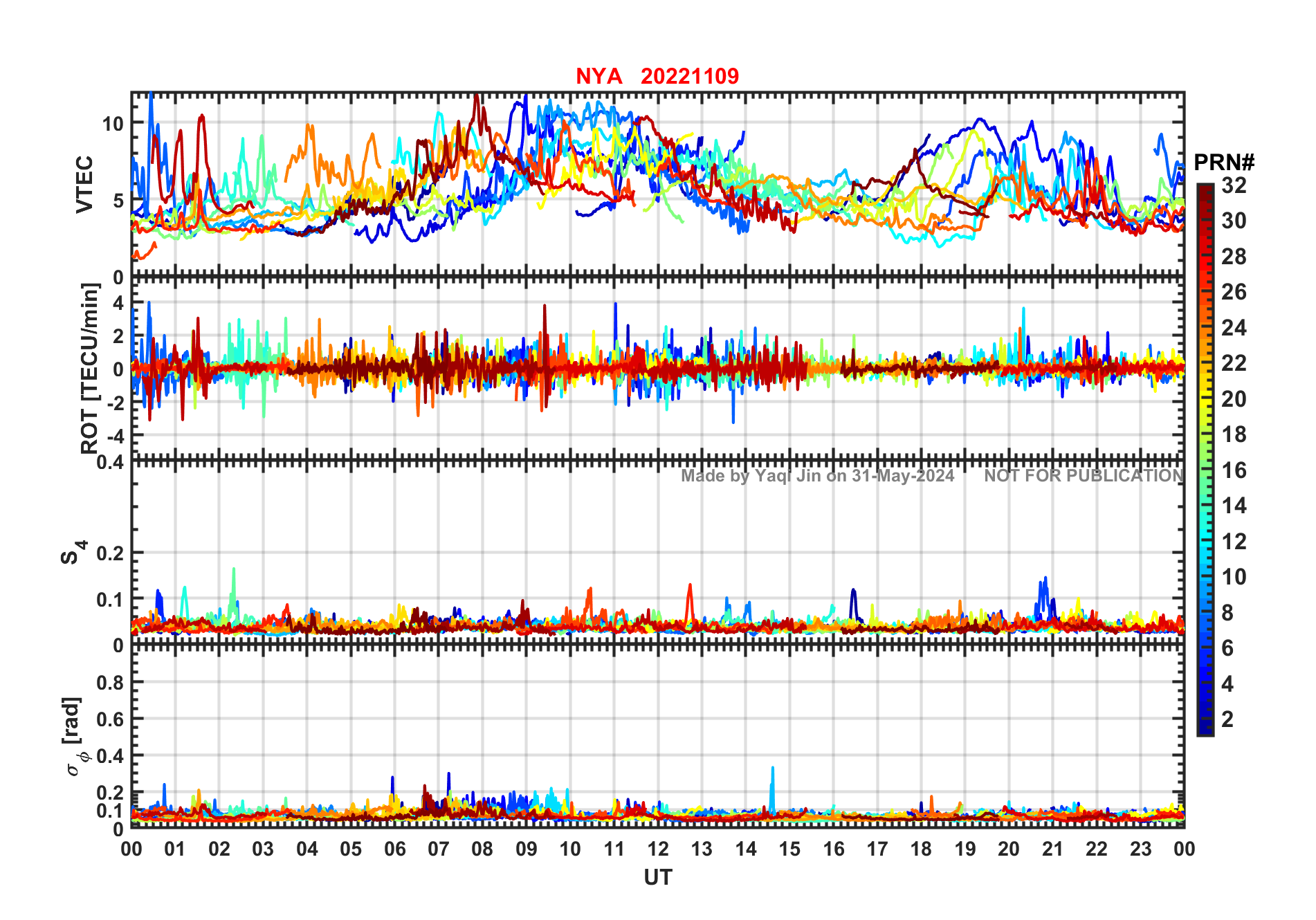This screenshot has width=1316, height=920.
Task: Click x-axis tick label 15
Action: [x=789, y=849]
